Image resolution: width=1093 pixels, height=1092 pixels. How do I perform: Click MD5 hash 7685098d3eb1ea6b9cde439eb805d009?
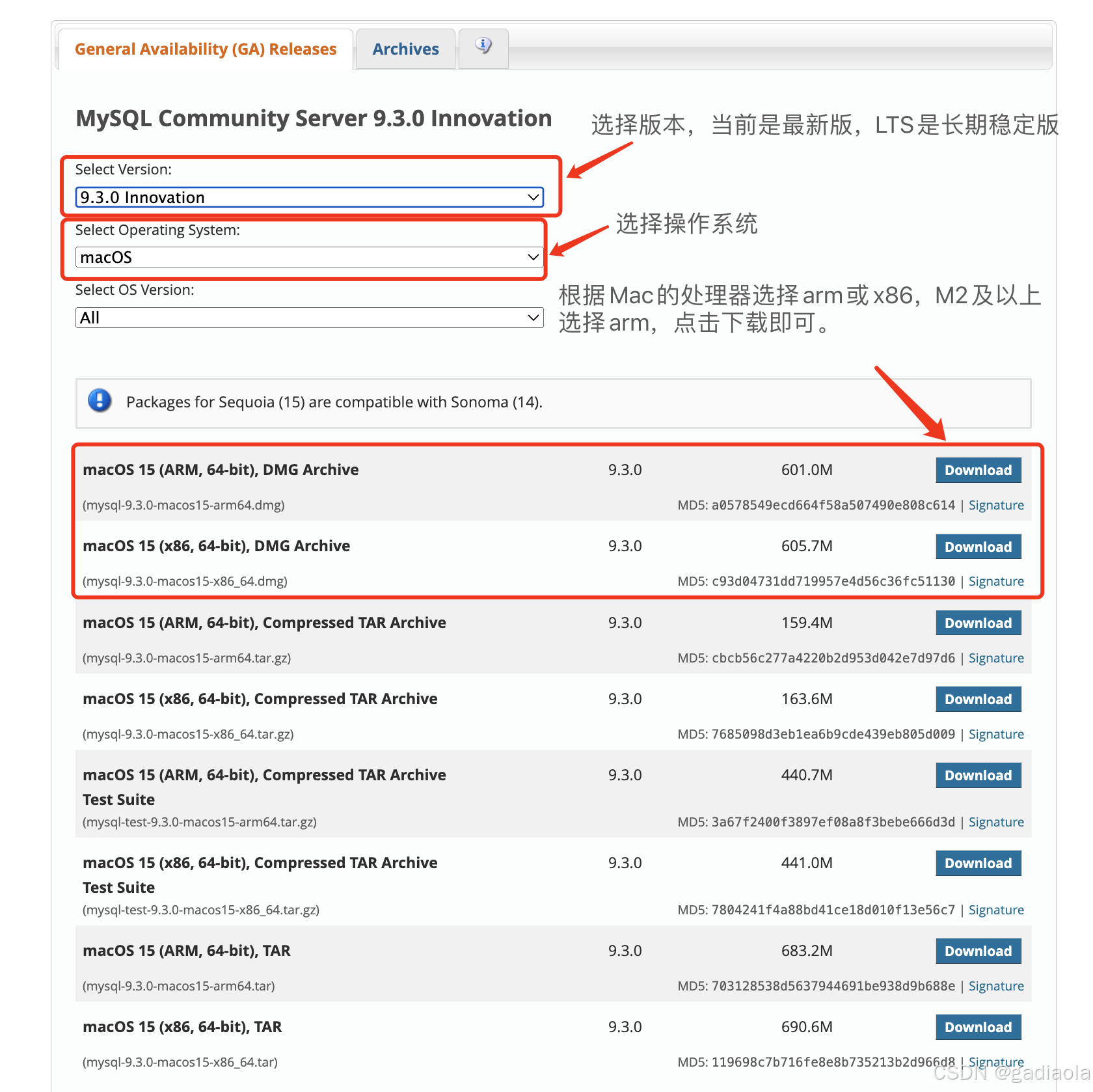click(833, 734)
